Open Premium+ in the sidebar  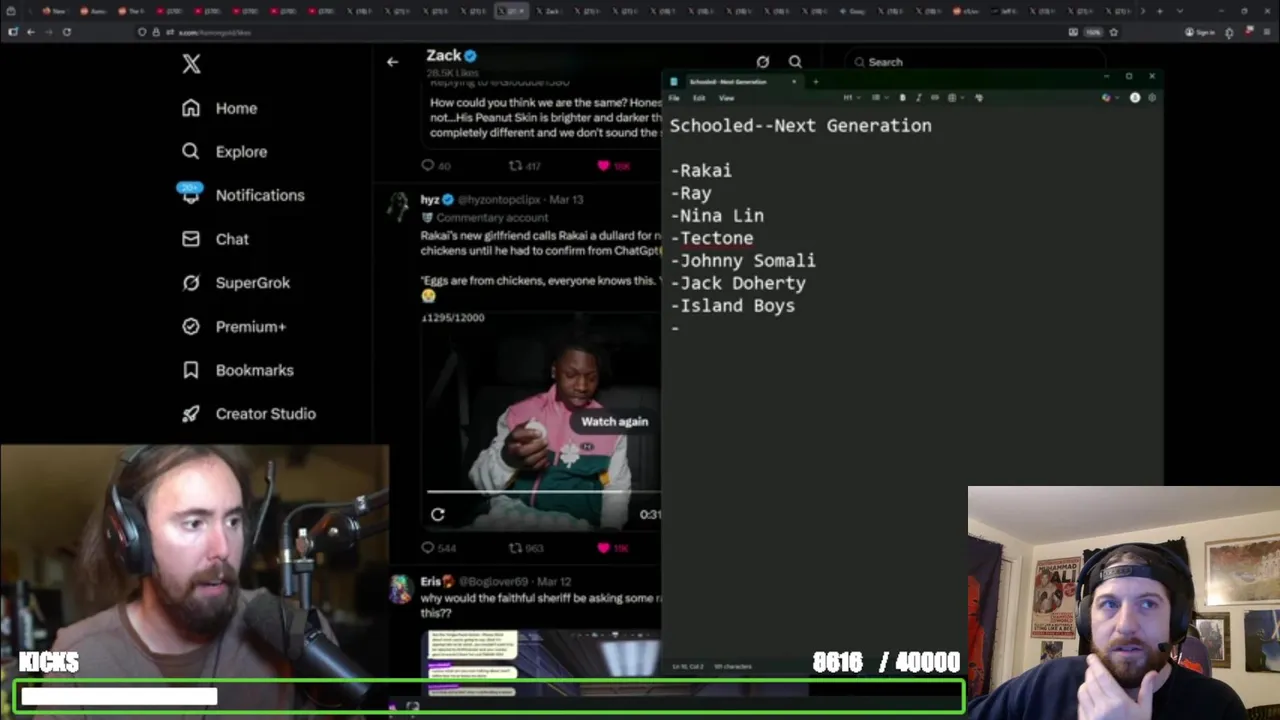[234, 327]
